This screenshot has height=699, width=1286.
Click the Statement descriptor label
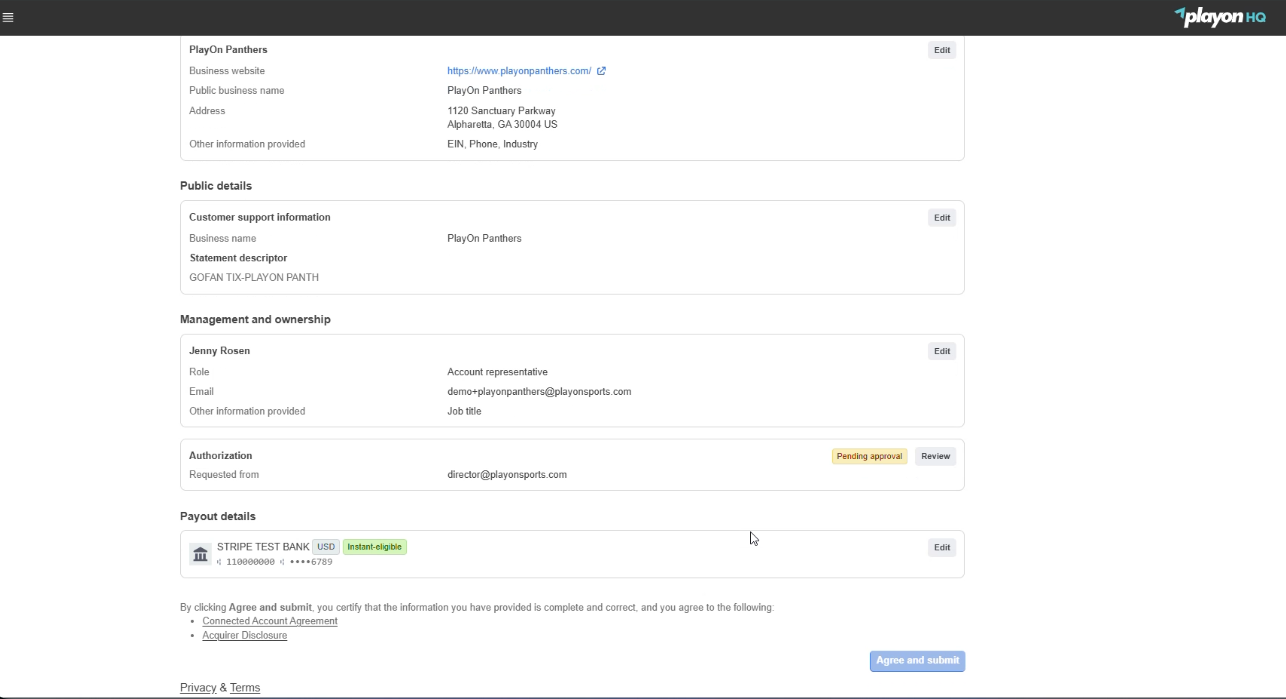(238, 258)
